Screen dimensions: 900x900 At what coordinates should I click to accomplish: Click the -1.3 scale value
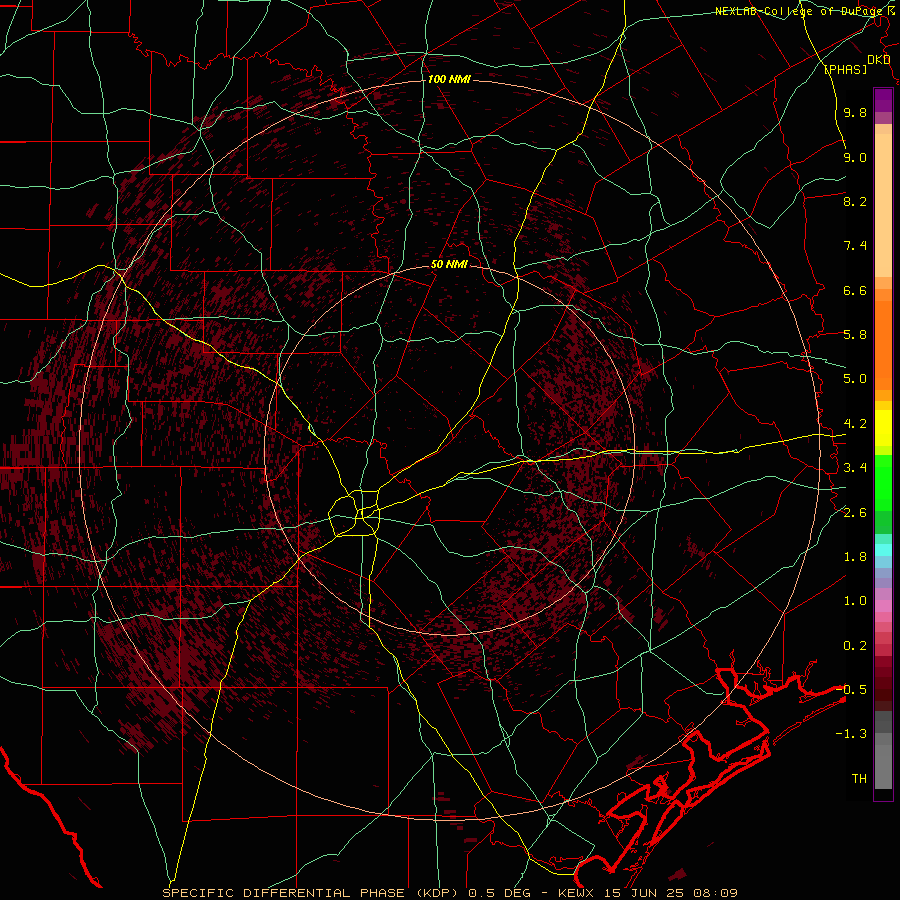point(851,734)
